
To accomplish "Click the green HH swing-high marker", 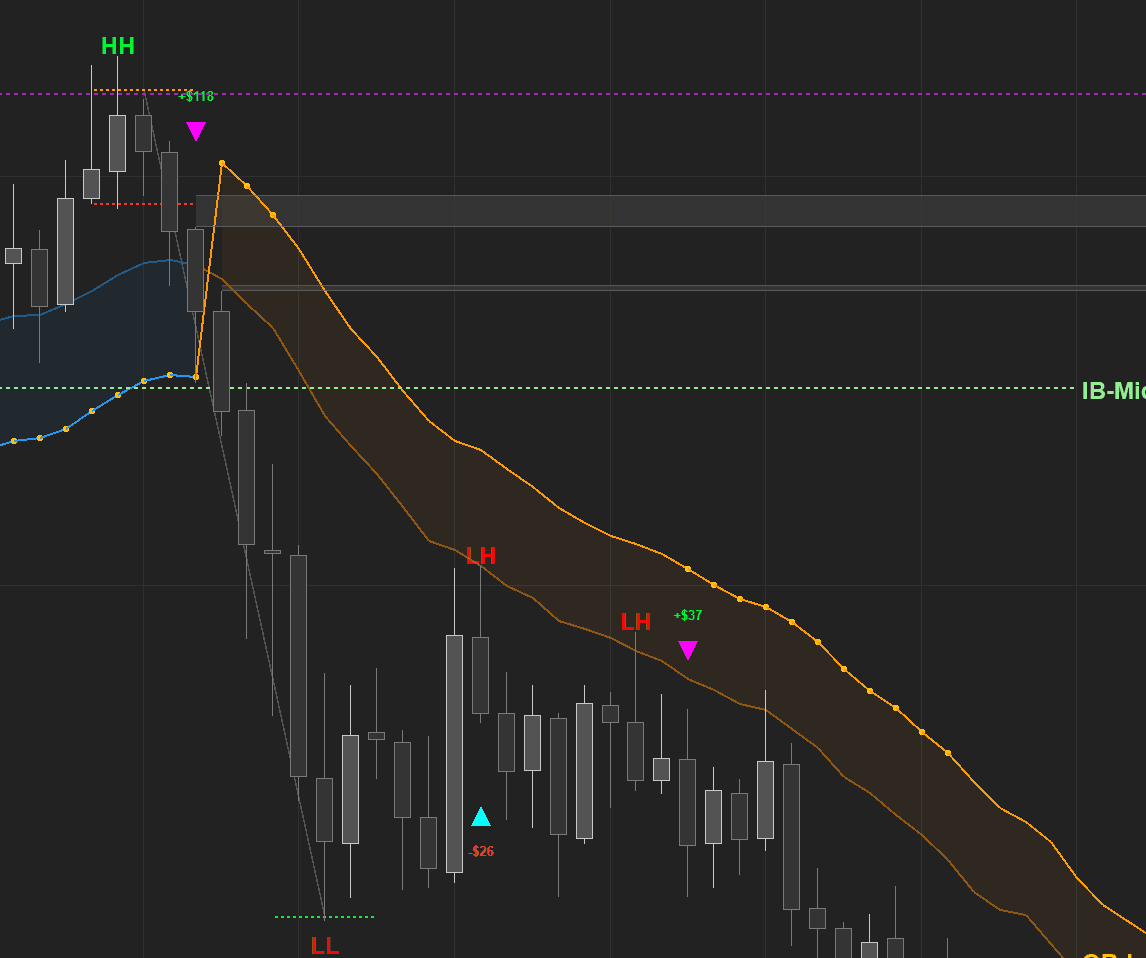I will (117, 45).
